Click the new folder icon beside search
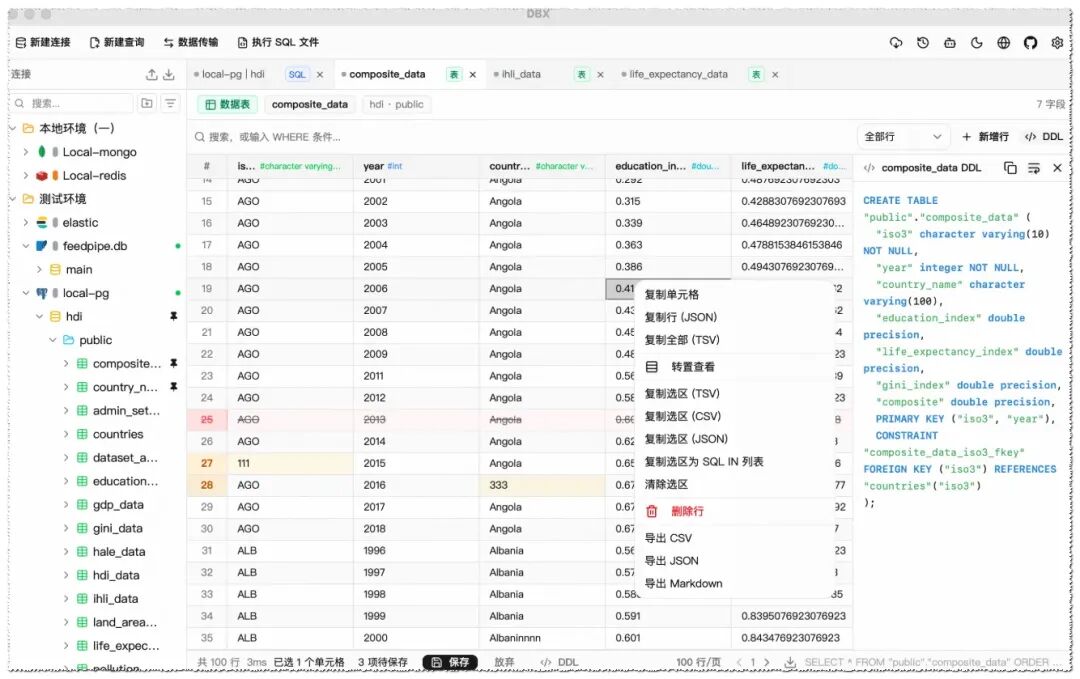The image size is (1080, 679). point(147,103)
